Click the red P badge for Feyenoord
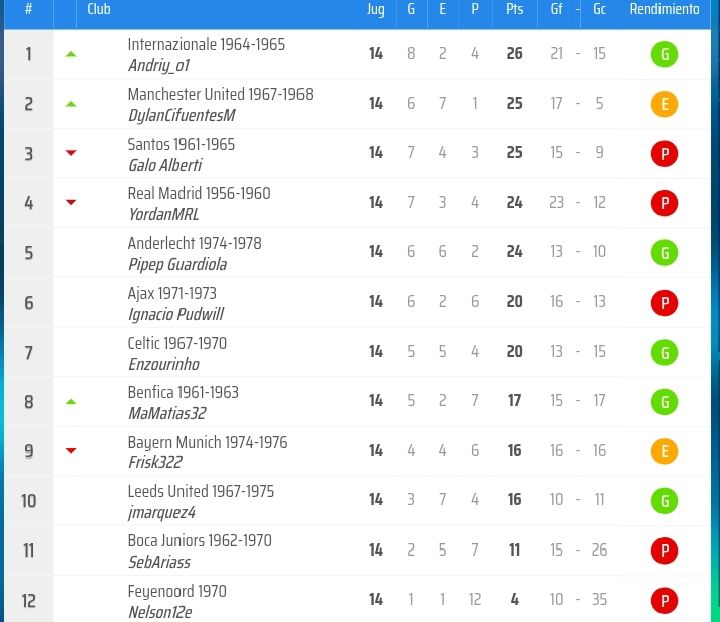Viewport: 720px width, 622px height. point(664,600)
